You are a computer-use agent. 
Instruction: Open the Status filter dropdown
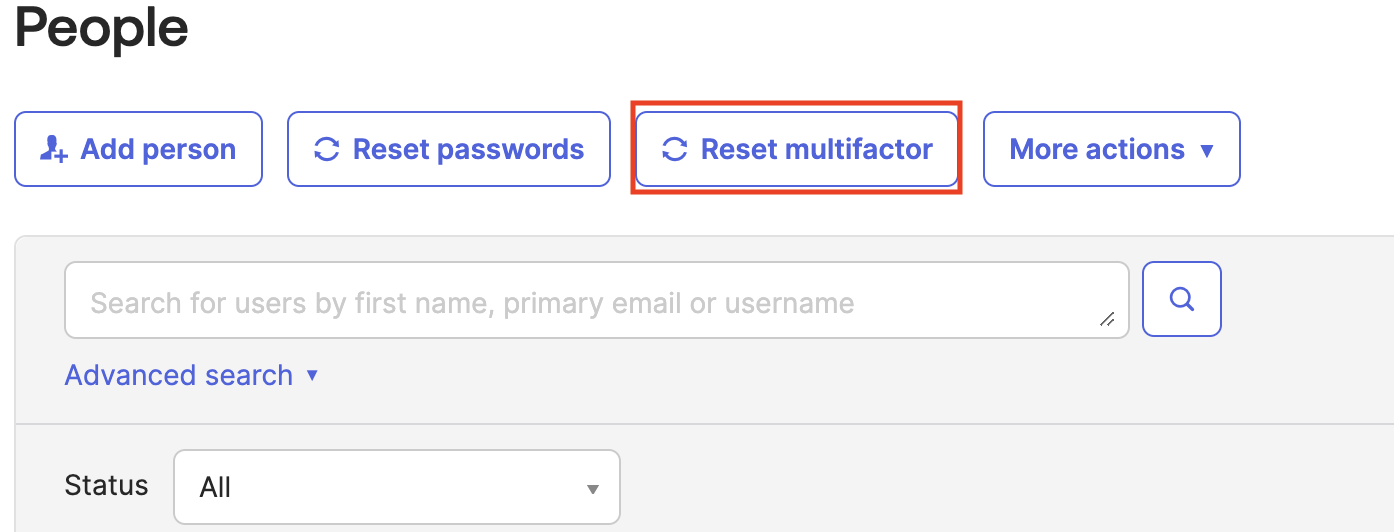(x=396, y=487)
